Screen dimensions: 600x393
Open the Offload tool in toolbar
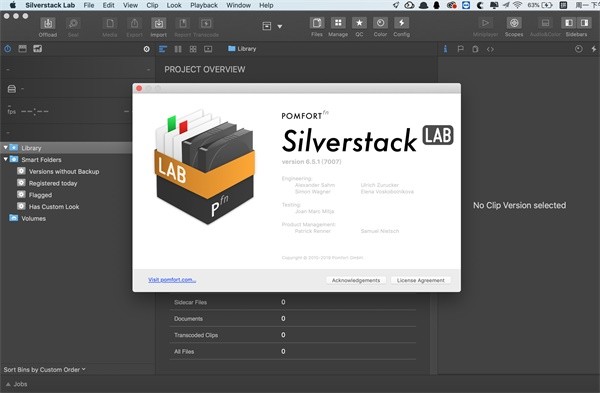[48, 23]
